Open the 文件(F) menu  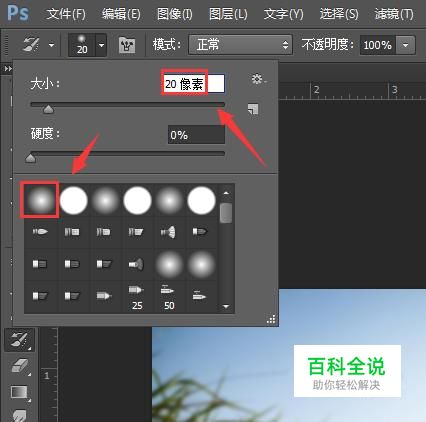click(x=66, y=14)
